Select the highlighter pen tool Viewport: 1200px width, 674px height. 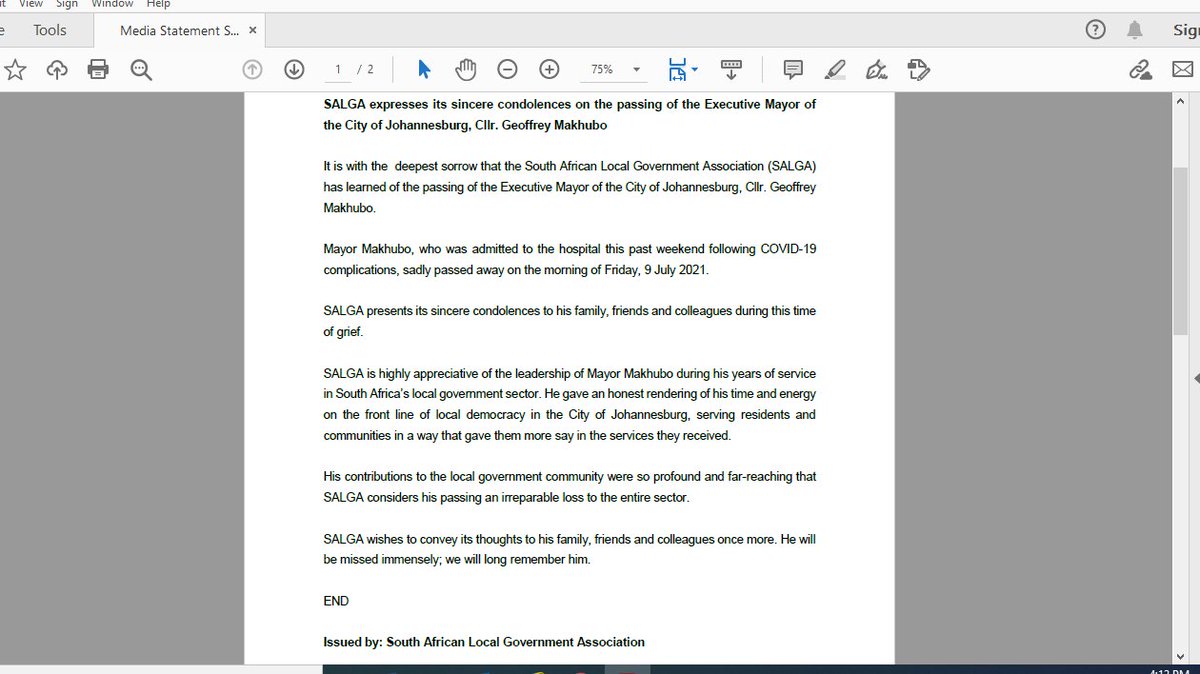tap(834, 69)
